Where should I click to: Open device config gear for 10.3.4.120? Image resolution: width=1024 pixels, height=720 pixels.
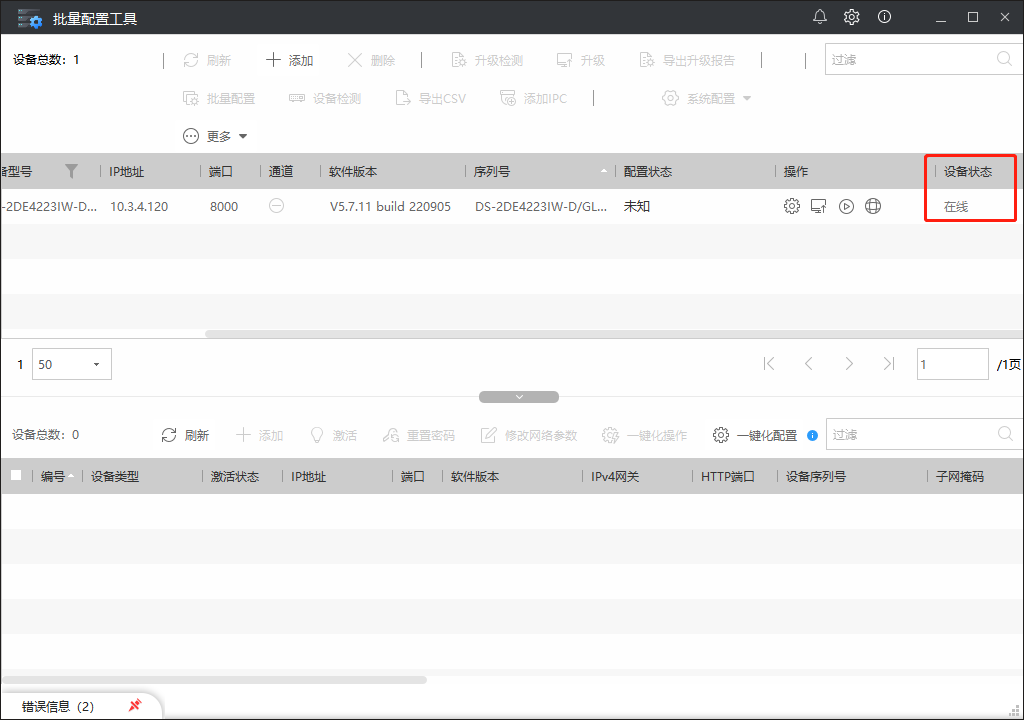pos(792,206)
